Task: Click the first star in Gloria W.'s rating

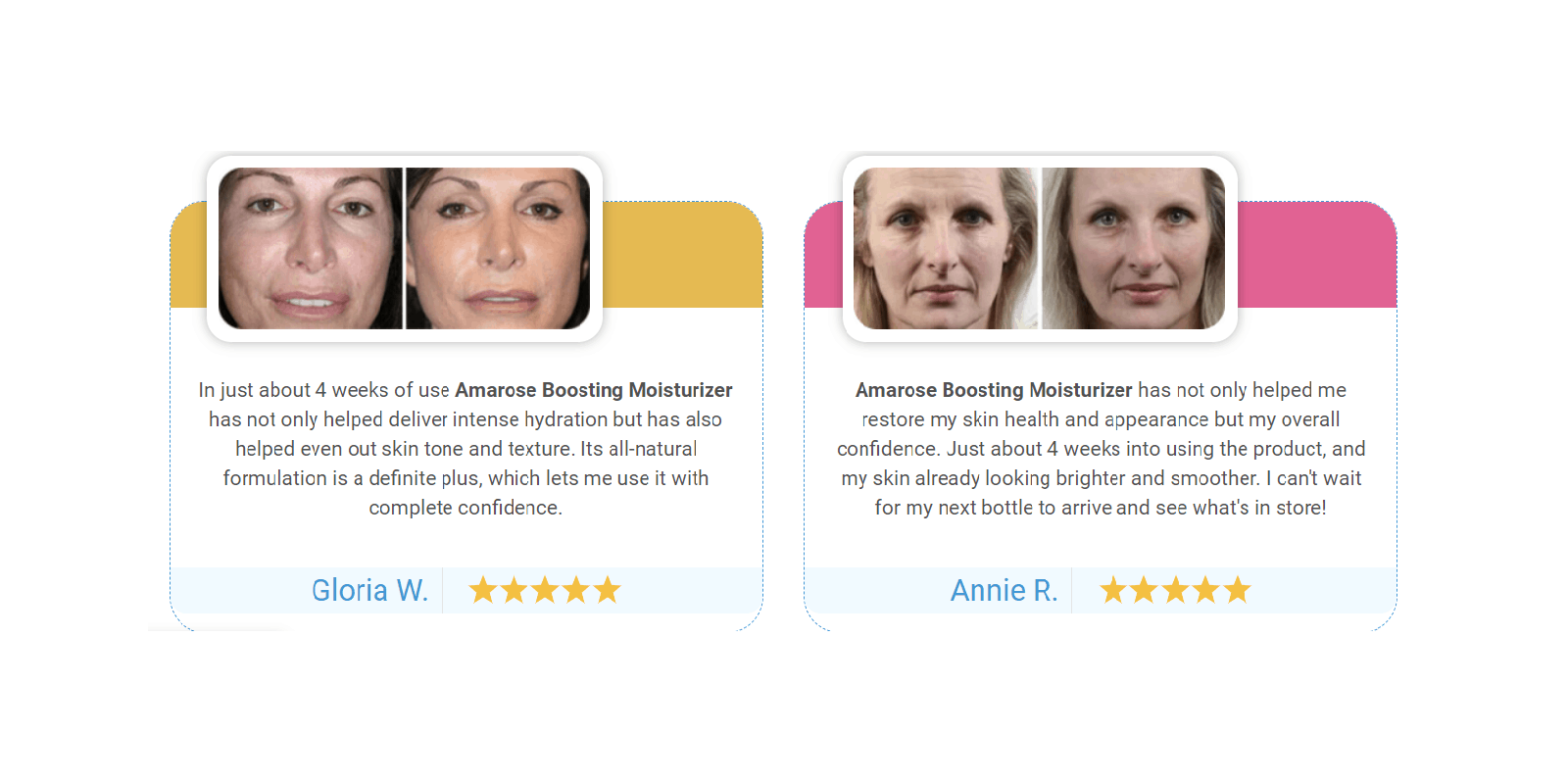Action: (x=482, y=590)
